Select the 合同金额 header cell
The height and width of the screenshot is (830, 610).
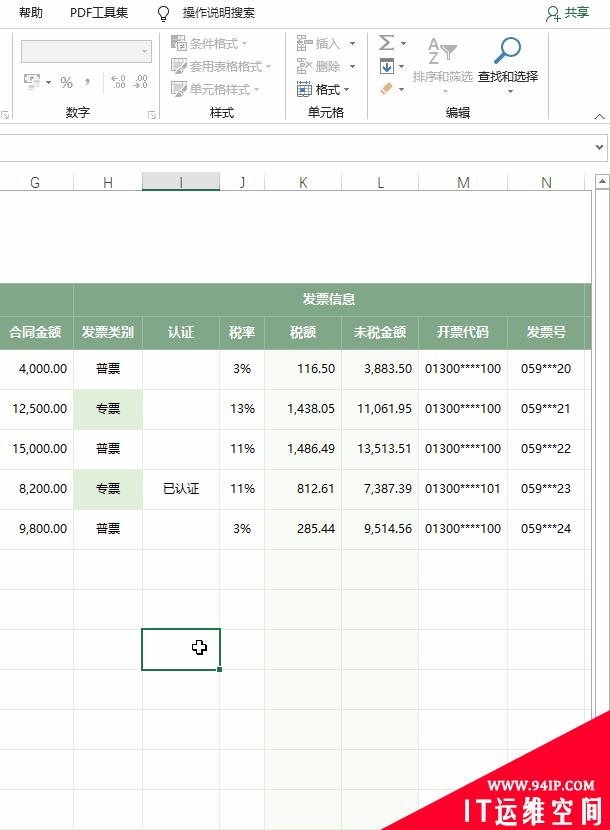pyautogui.click(x=36, y=332)
